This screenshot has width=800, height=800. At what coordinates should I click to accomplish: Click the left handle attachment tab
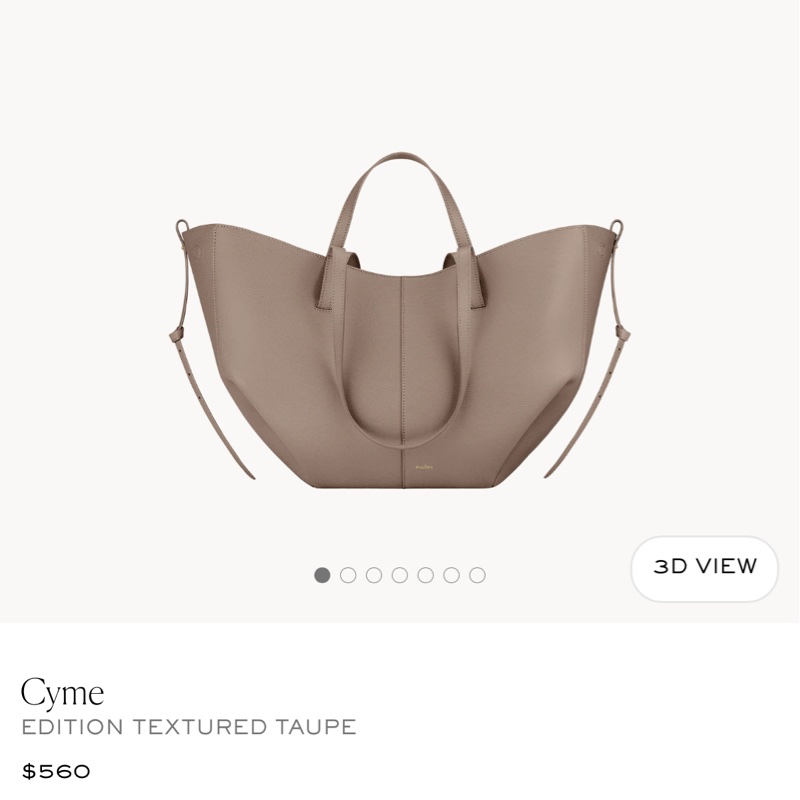pos(327,279)
